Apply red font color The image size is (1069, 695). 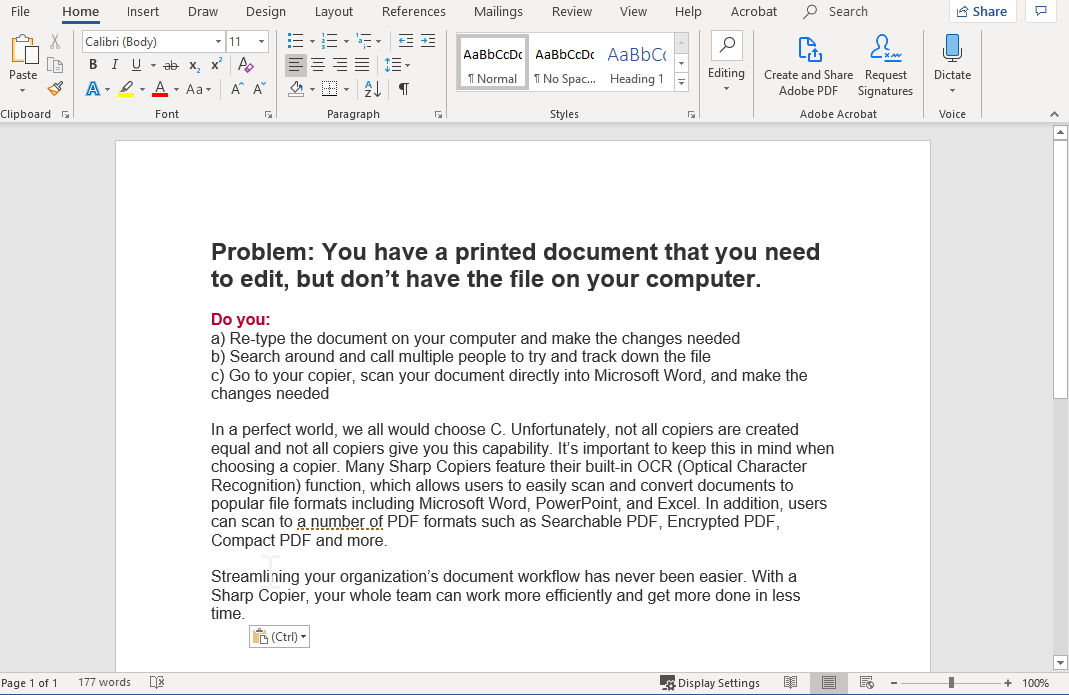[x=160, y=89]
